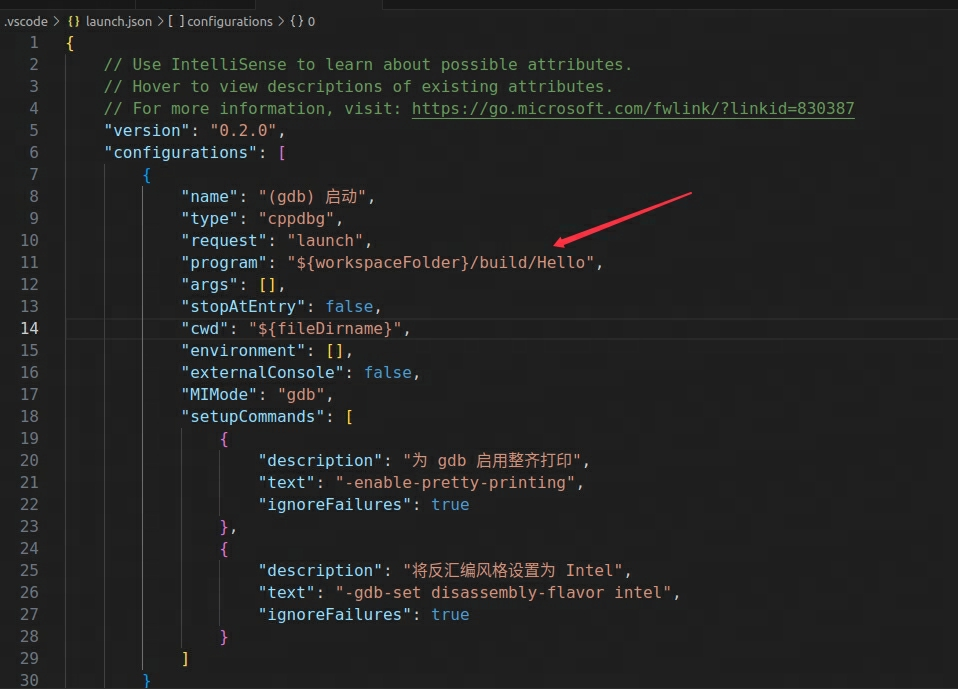Image resolution: width=958 pixels, height=689 pixels.
Task: Click the "ignoreFailures" key on line 22
Action: pyautogui.click(x=335, y=505)
